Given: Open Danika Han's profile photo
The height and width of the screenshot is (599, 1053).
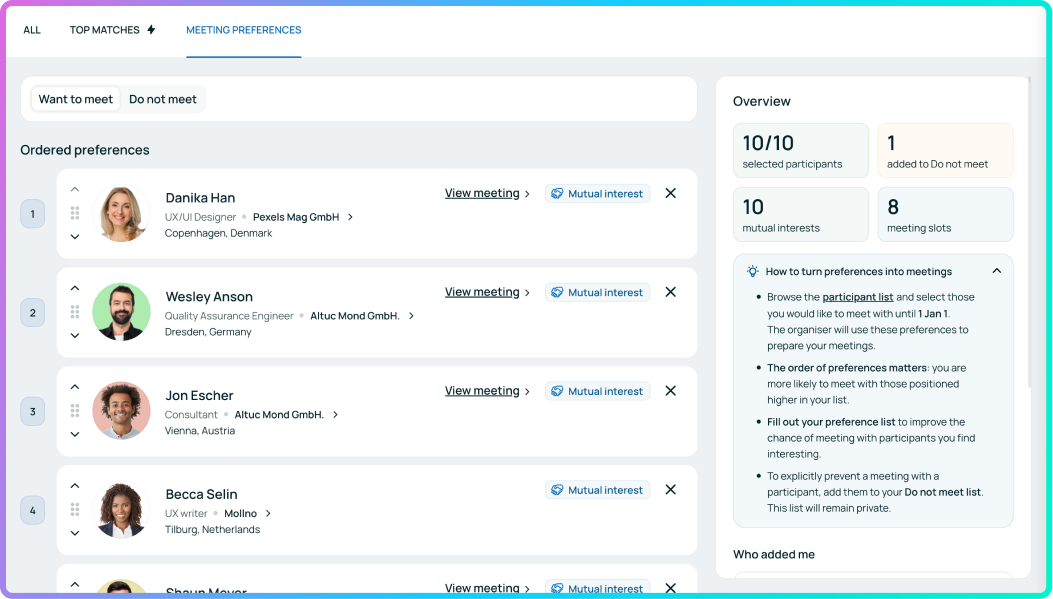Looking at the screenshot, I should (122, 214).
